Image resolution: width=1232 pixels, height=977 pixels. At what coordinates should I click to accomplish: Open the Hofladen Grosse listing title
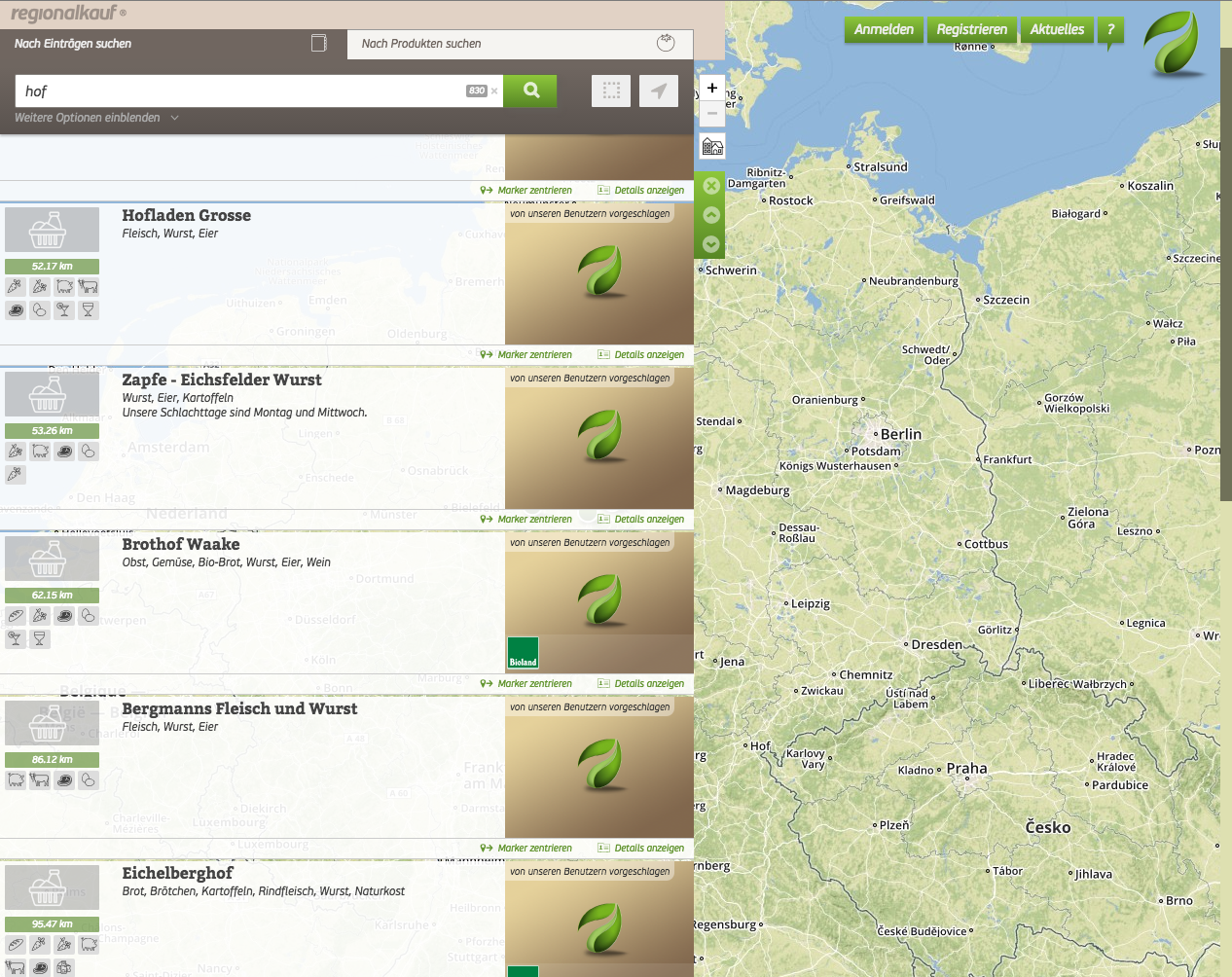[186, 215]
